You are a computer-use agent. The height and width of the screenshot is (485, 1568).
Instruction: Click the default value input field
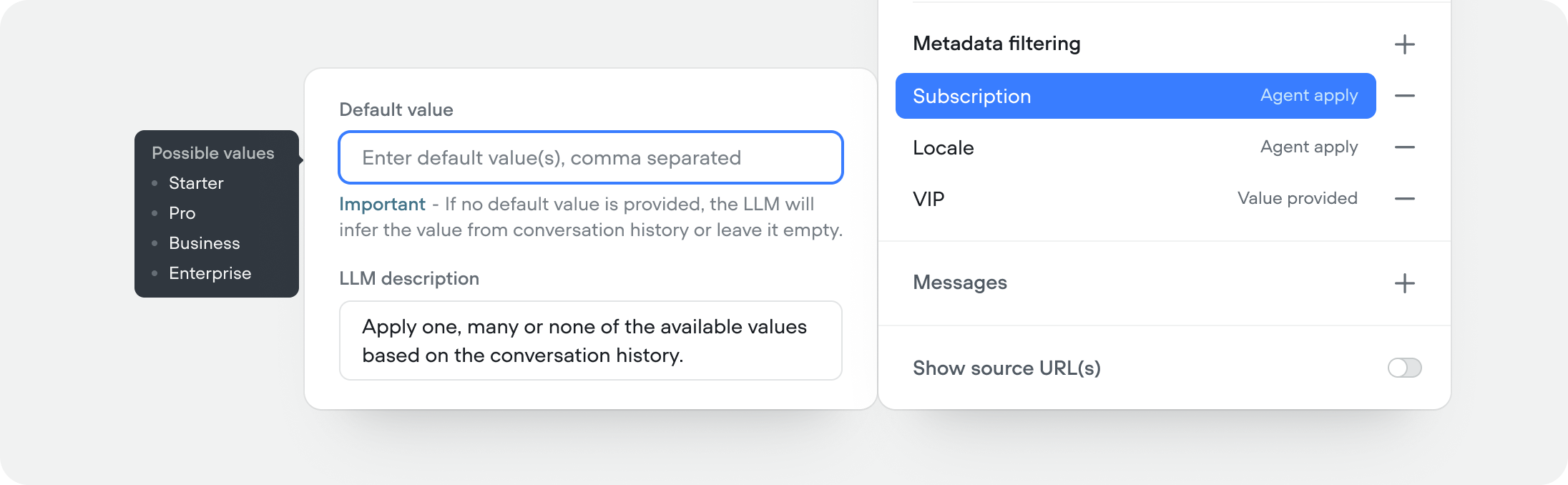590,157
